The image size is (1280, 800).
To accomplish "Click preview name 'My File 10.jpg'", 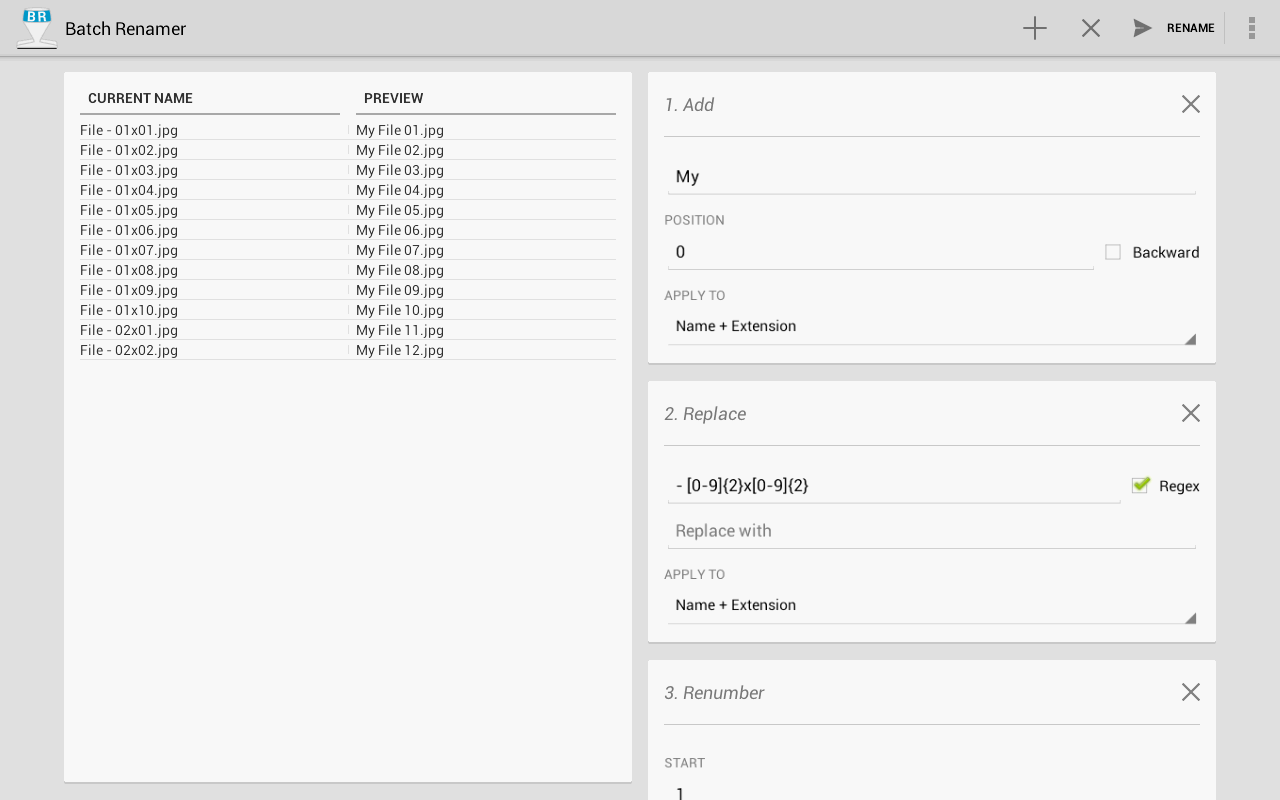I will coord(400,310).
